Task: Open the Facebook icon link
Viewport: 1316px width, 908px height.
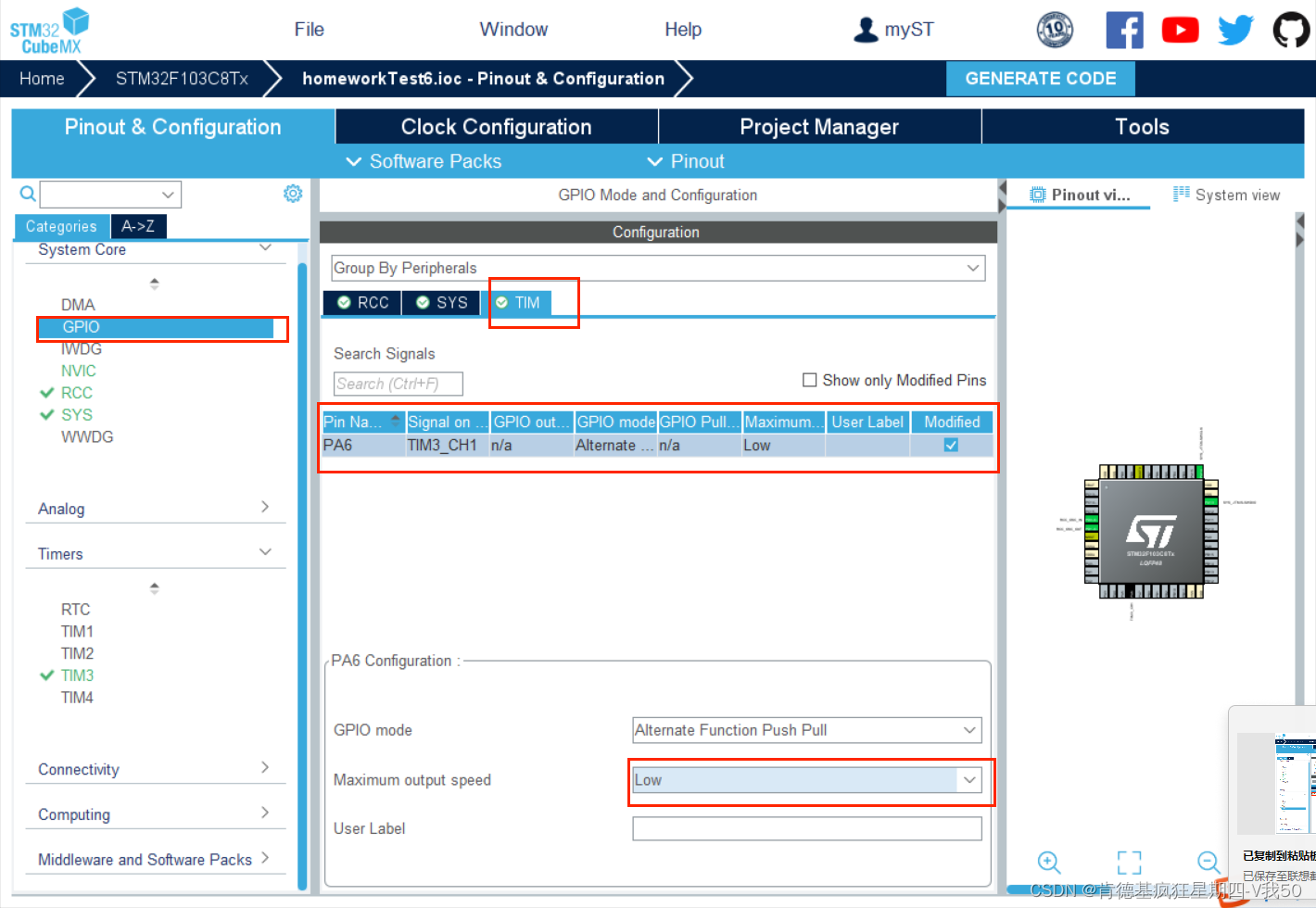Action: [x=1124, y=30]
